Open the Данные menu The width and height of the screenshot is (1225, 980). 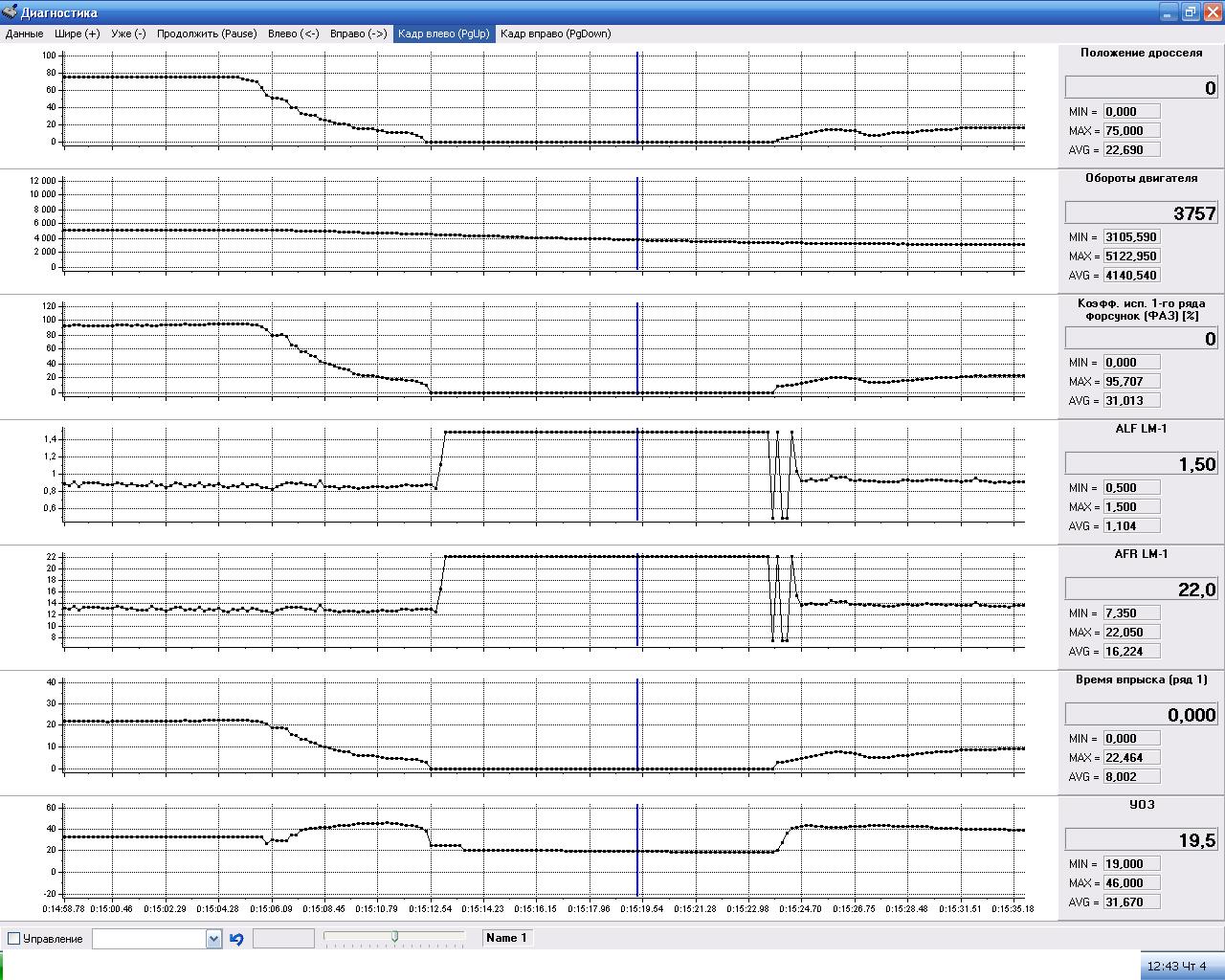[24, 33]
